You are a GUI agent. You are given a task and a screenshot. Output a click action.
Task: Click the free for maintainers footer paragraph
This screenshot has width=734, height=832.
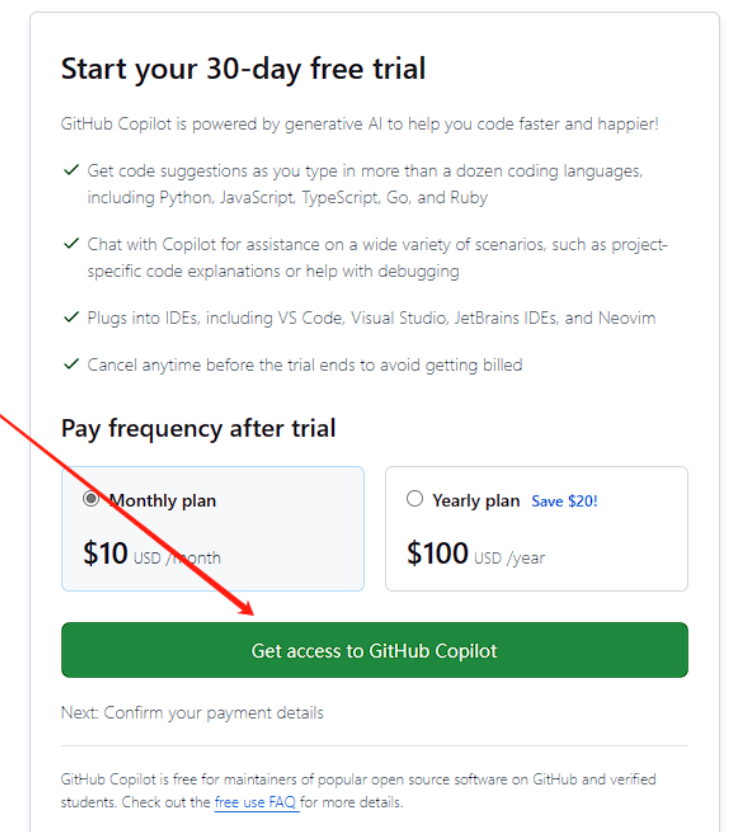click(358, 791)
